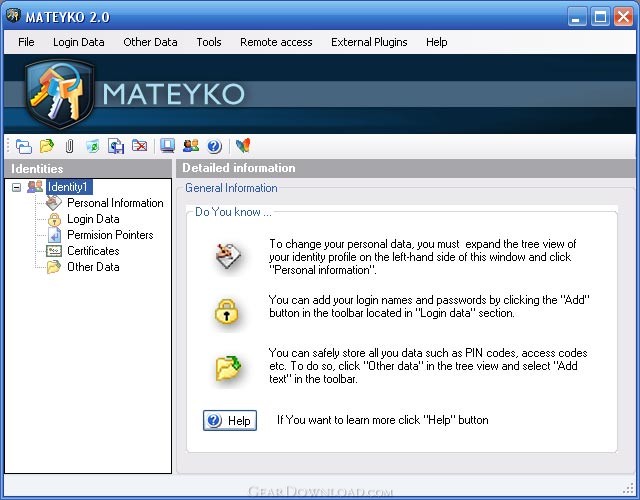Click the MATEYKO title bar app icon
The image size is (640, 500).
point(13,16)
